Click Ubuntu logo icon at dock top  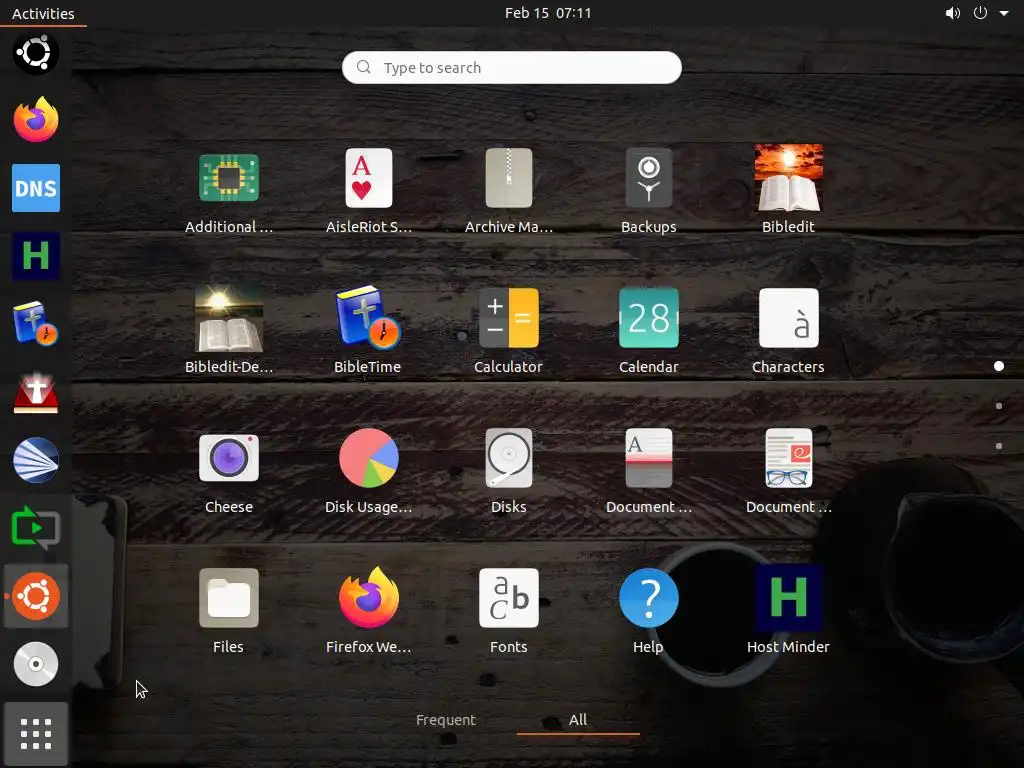click(x=36, y=53)
